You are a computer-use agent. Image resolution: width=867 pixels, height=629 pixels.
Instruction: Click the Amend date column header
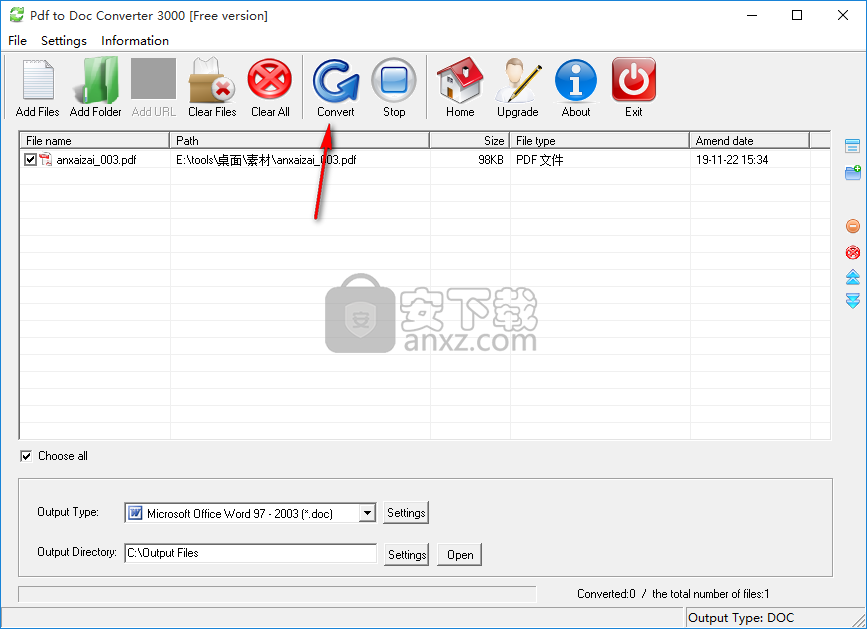coord(749,140)
